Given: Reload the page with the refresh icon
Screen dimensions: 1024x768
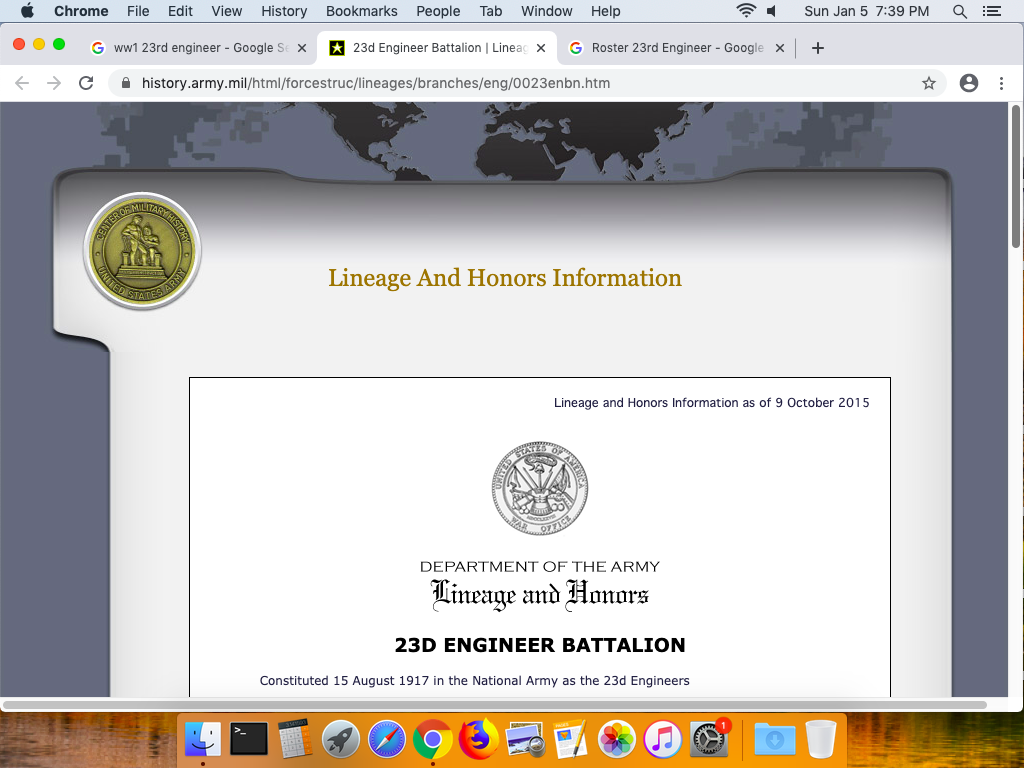Looking at the screenshot, I should [86, 83].
